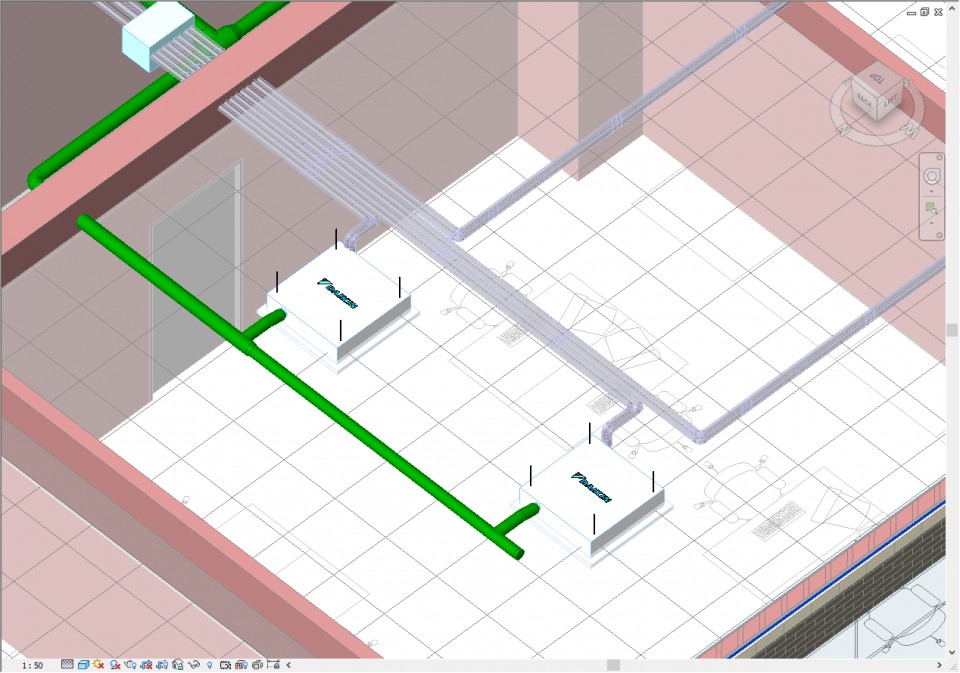Image resolution: width=960 pixels, height=673 pixels.
Task: Click Highlight Displacement Sets icon
Action: 257,664
